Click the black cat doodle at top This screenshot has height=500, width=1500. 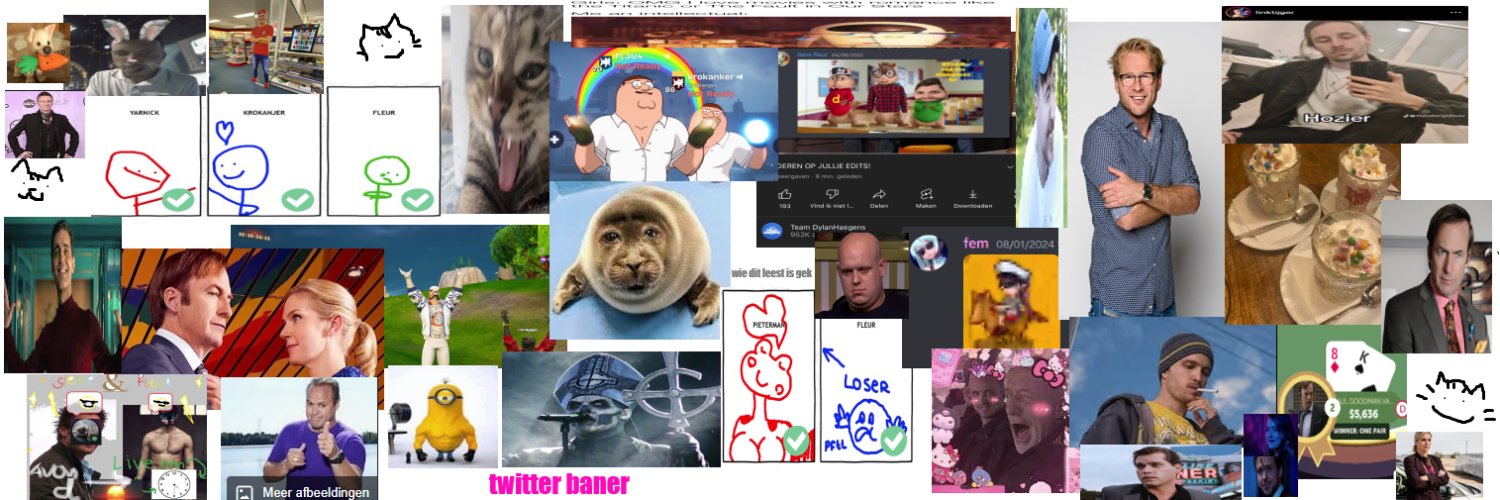pos(389,39)
